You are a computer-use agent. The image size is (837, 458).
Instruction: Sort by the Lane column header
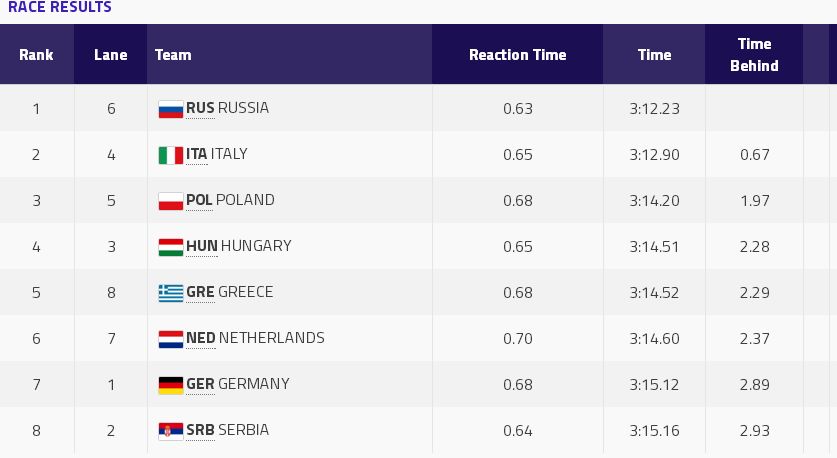coord(111,55)
